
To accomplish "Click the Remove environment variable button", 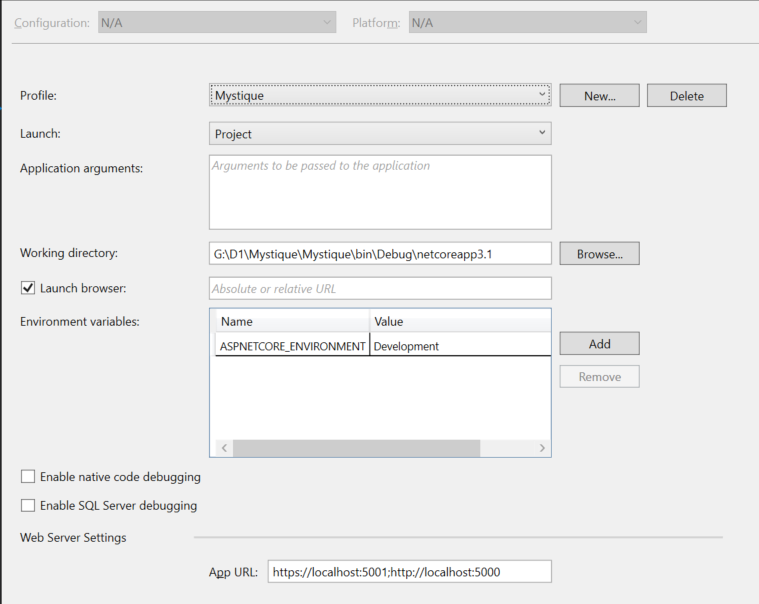I will [x=599, y=377].
